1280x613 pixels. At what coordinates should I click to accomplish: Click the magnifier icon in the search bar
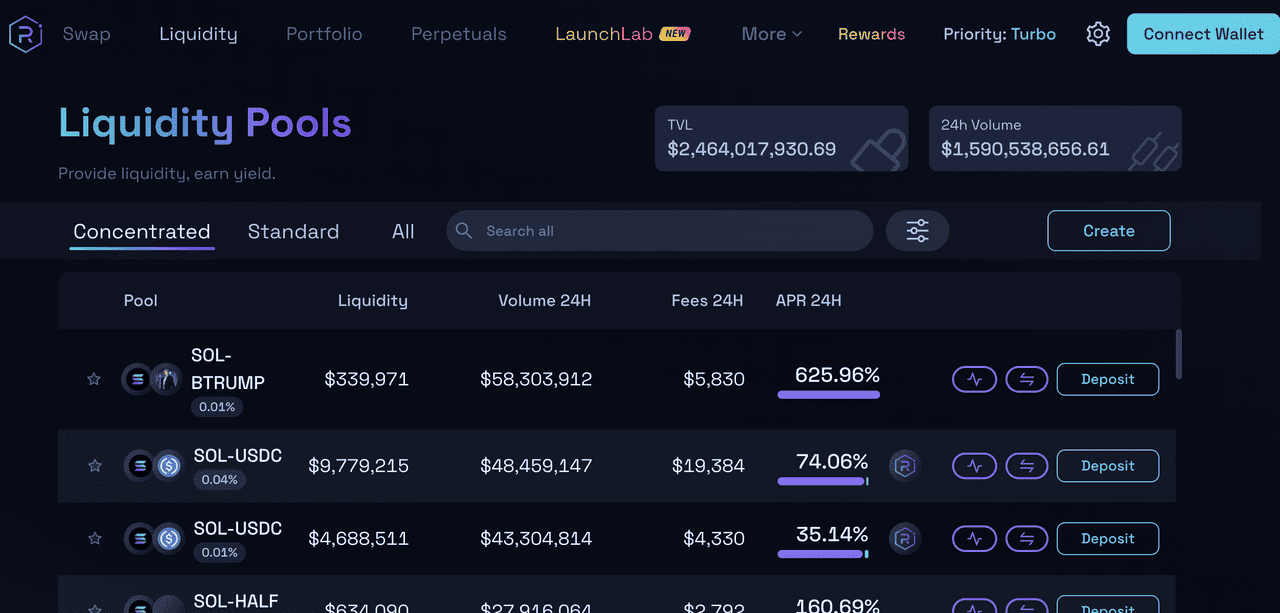464,231
